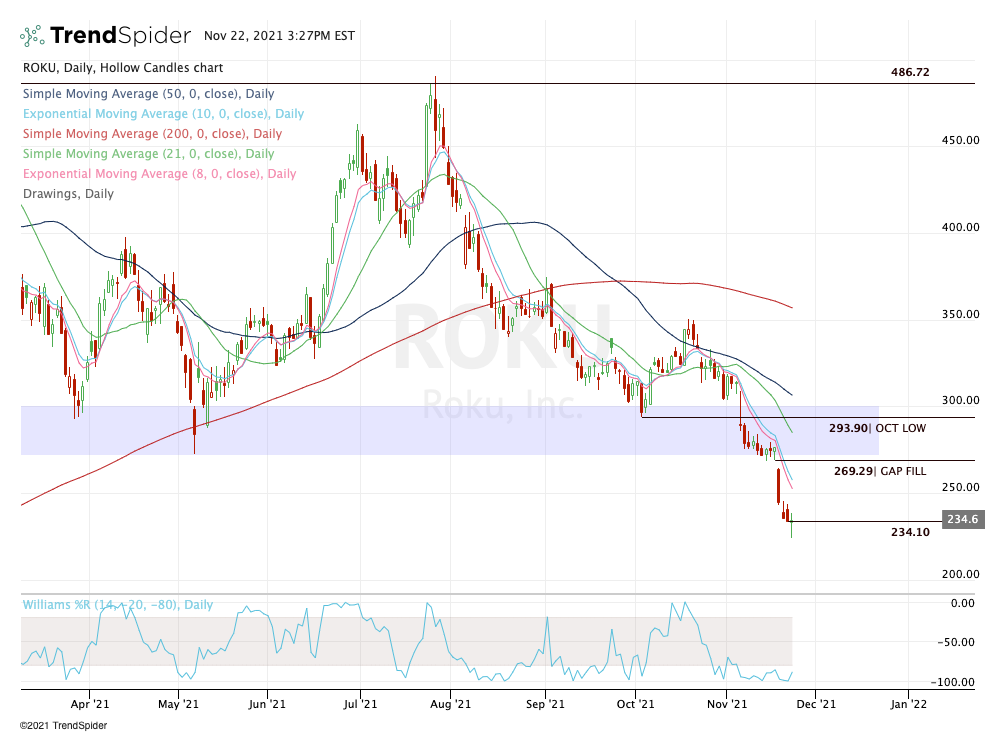
Task: Select the ROKU, Daily, Hollow Candles chart title
Action: pos(123,68)
